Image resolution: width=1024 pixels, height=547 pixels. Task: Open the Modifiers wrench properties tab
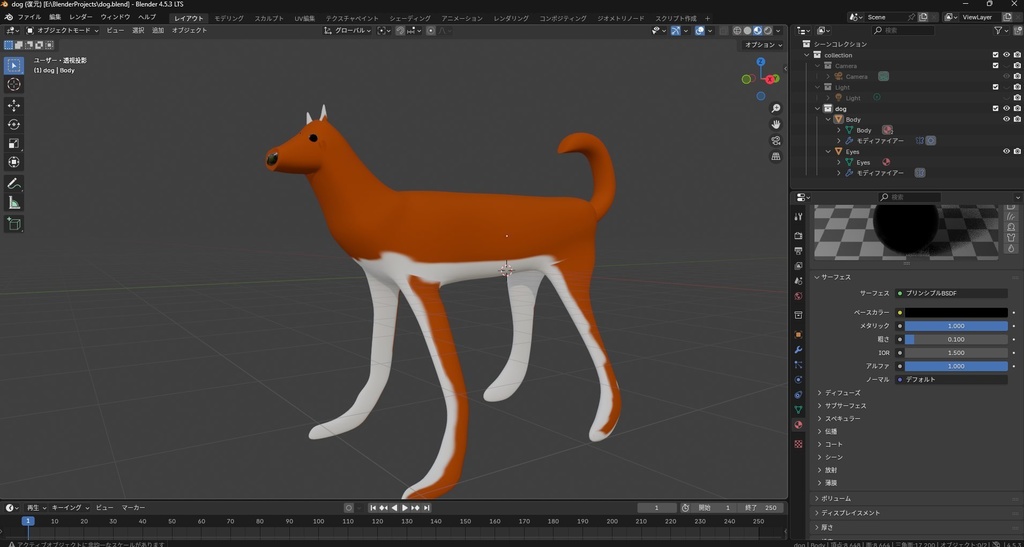(798, 350)
